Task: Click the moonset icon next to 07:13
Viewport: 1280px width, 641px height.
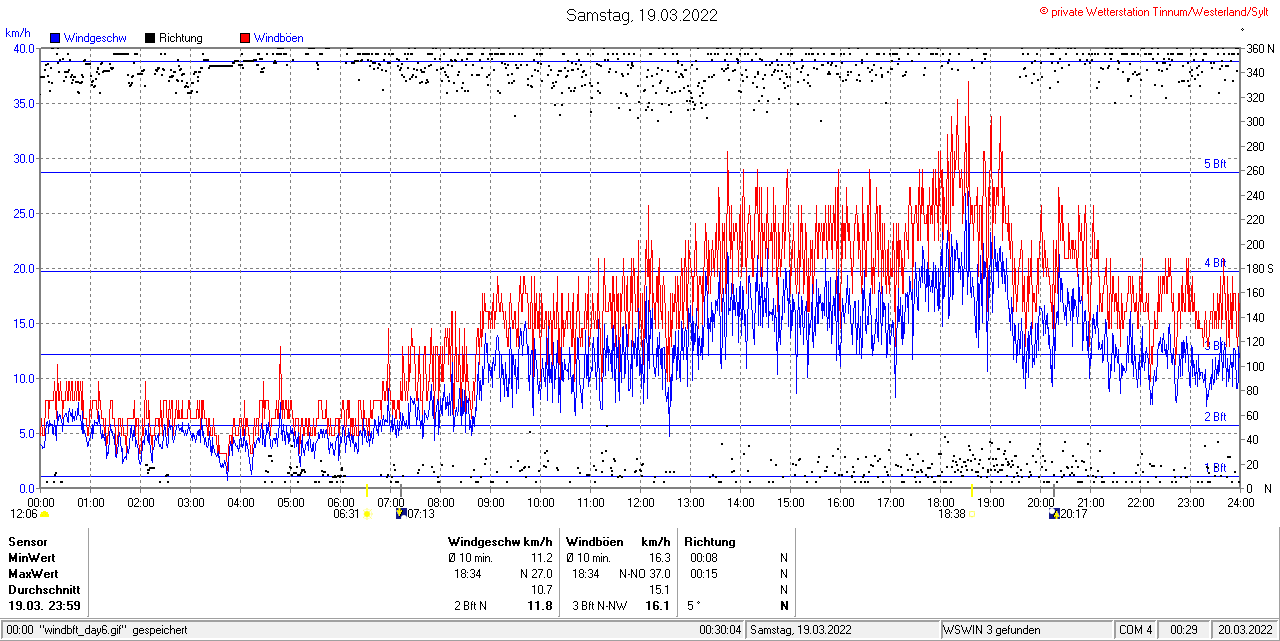Action: 401,514
